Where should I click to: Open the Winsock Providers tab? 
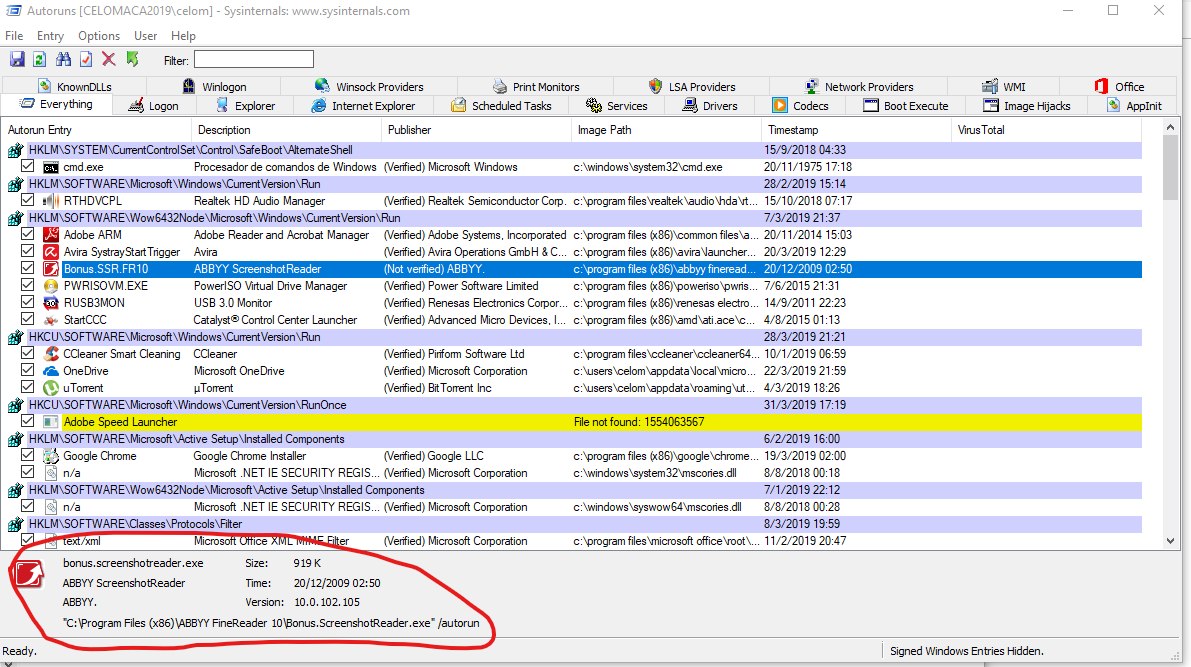coord(369,87)
